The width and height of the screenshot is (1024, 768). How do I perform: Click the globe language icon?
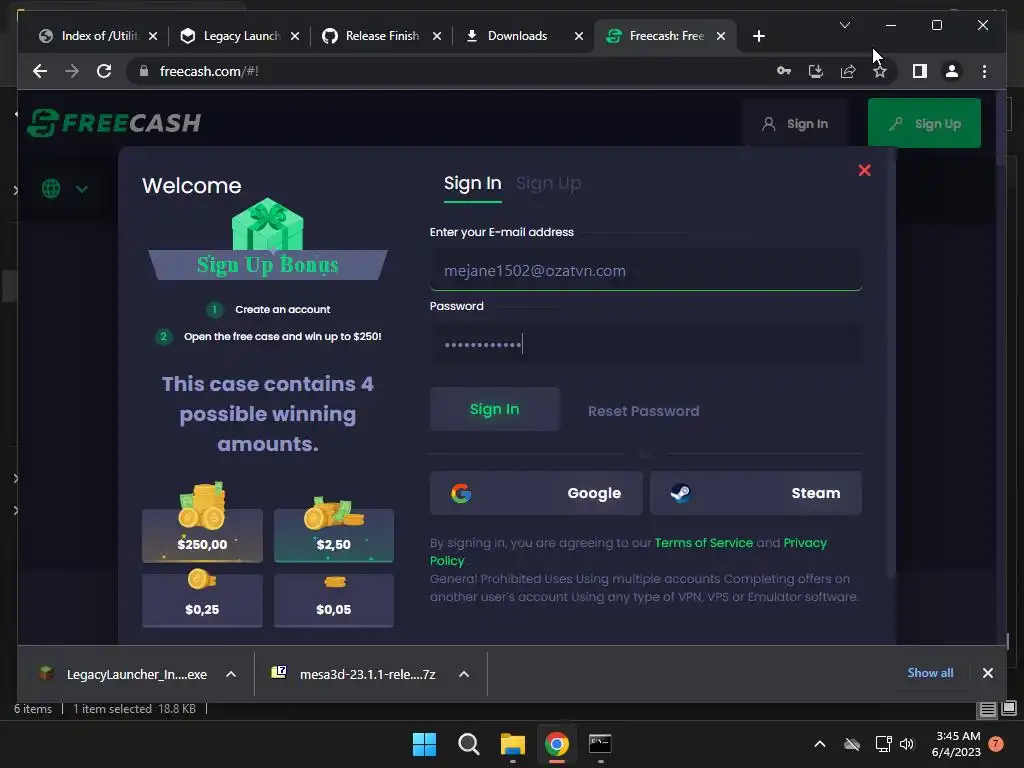(x=51, y=189)
